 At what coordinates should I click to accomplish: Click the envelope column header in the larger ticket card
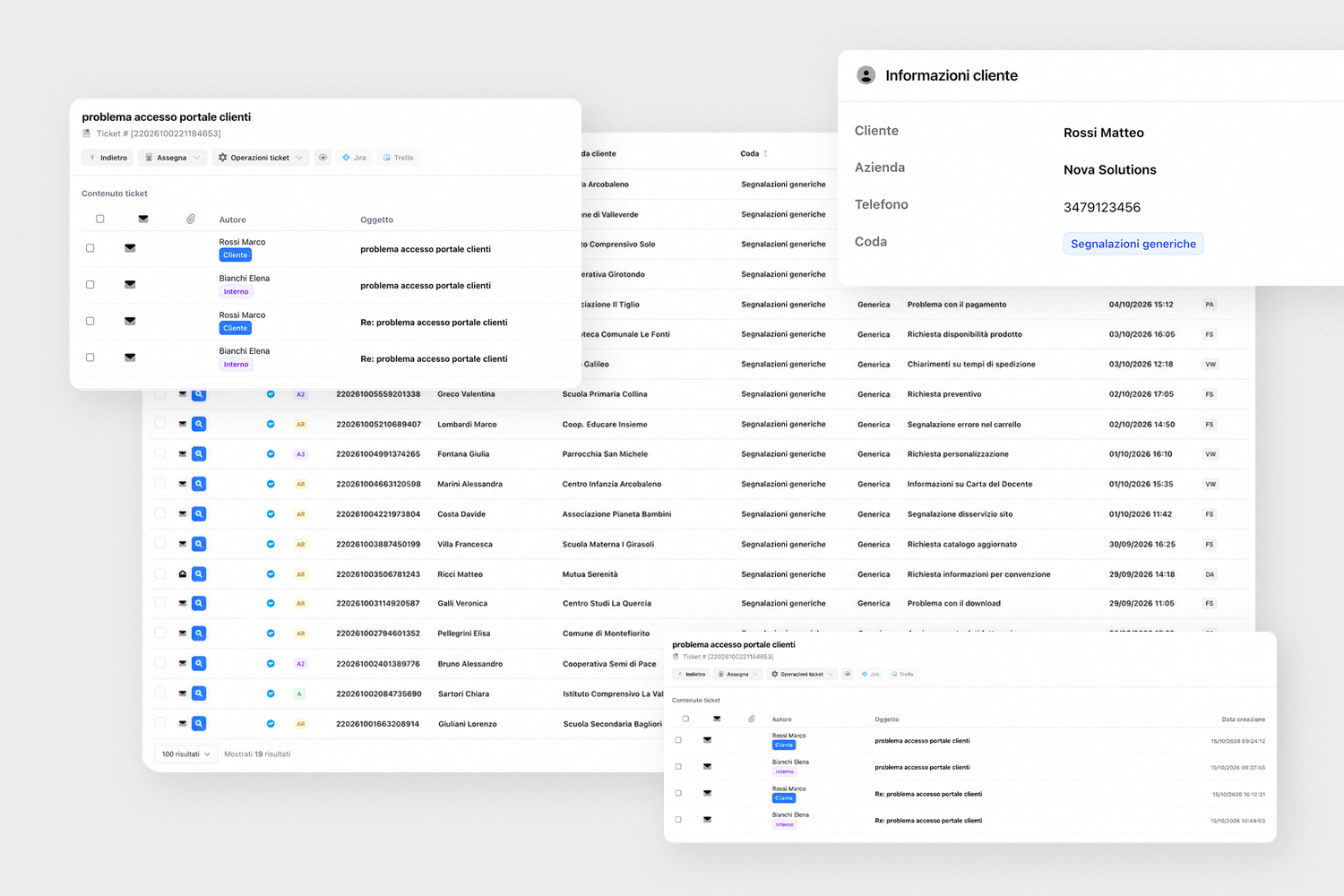[143, 219]
